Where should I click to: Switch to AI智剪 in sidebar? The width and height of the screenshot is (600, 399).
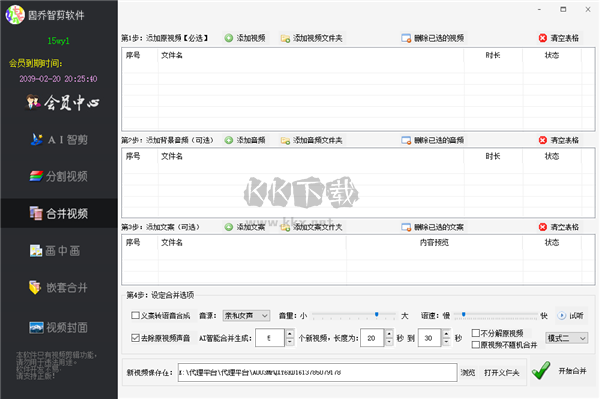coord(59,140)
